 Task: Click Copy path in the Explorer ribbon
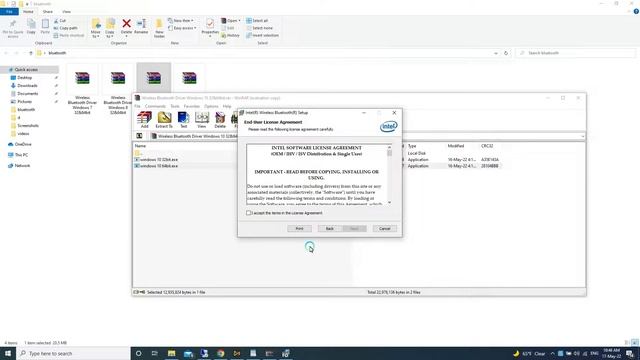pyautogui.click(x=65, y=28)
